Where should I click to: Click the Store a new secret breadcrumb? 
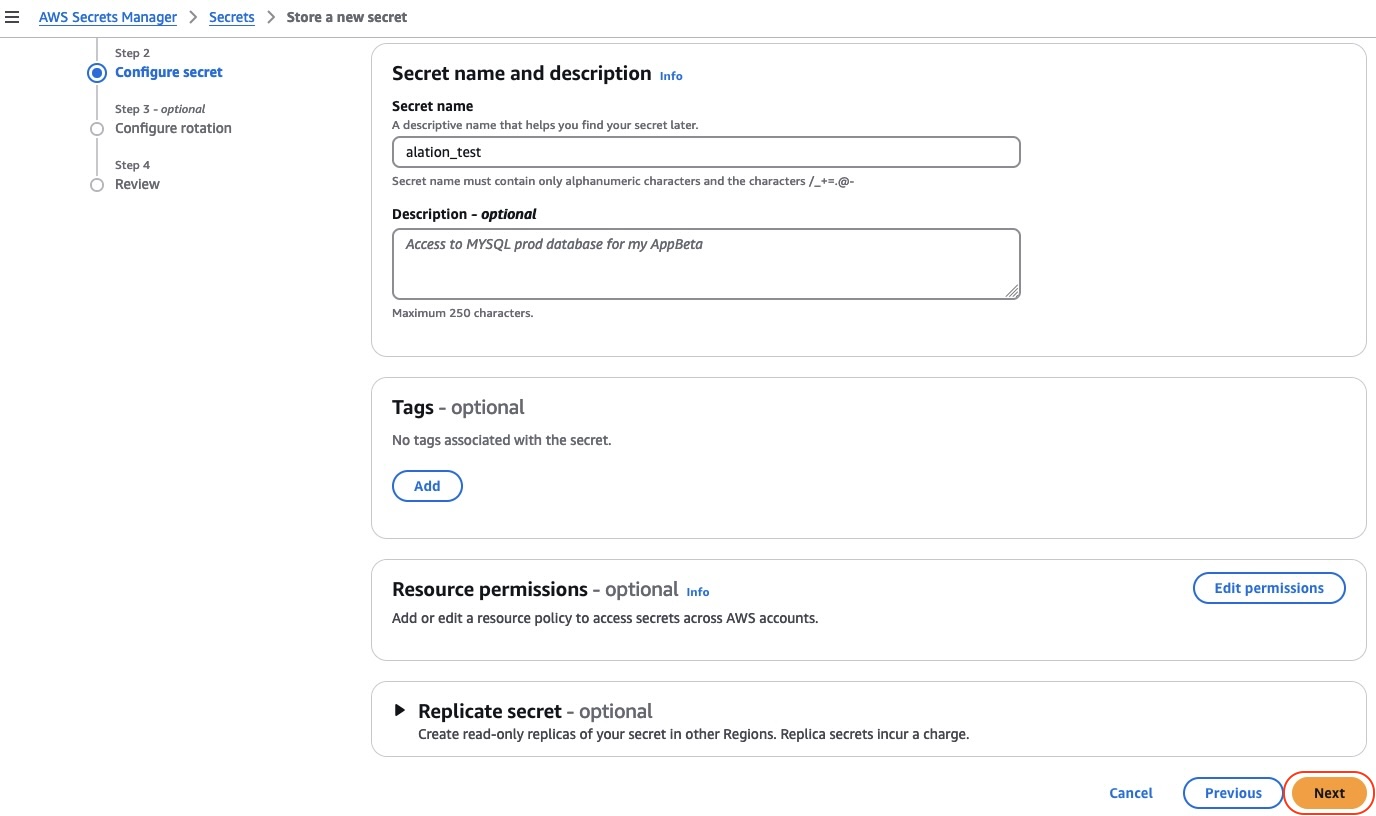(346, 17)
